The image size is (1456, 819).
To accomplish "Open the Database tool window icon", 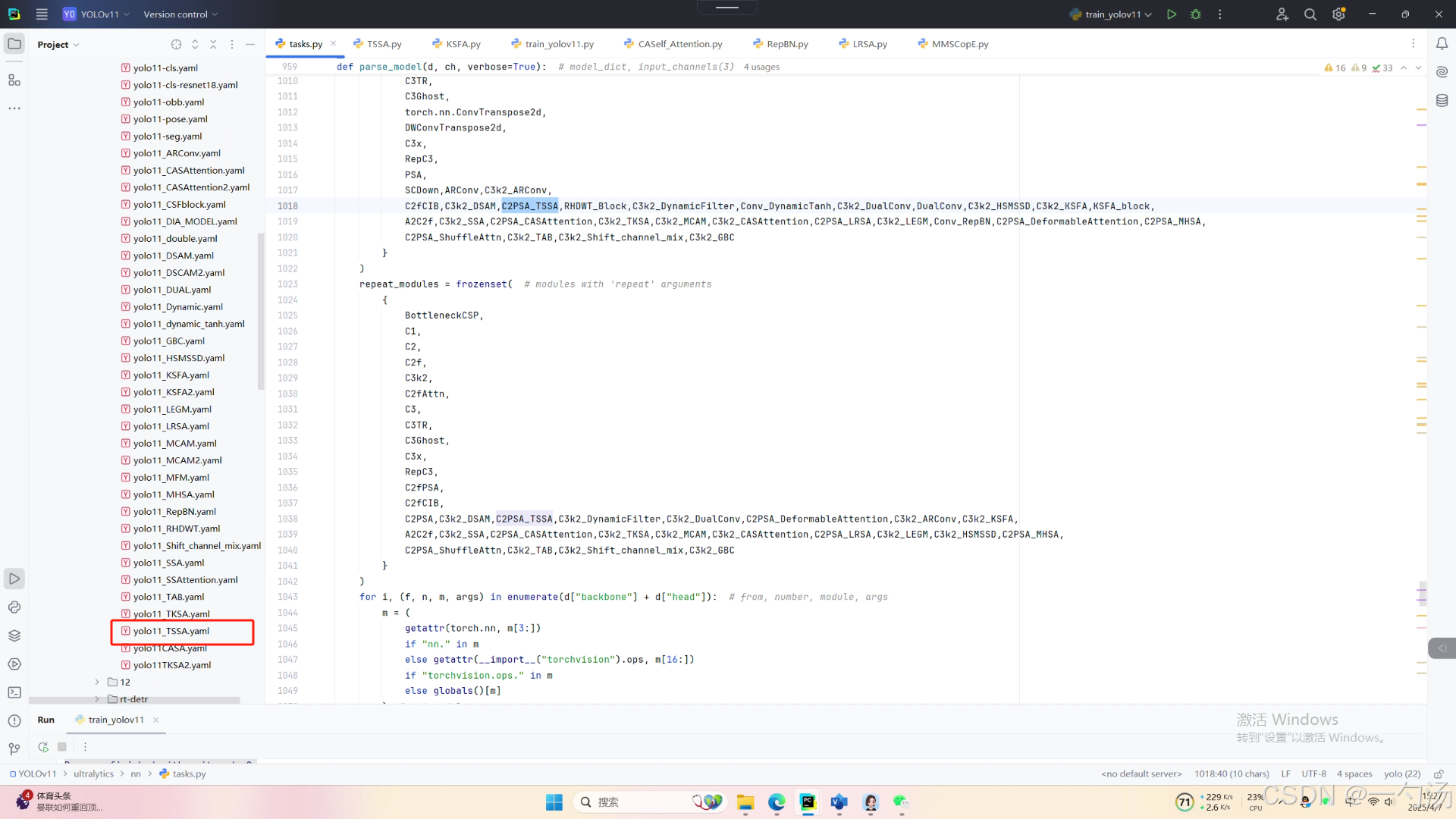I will point(1442,100).
